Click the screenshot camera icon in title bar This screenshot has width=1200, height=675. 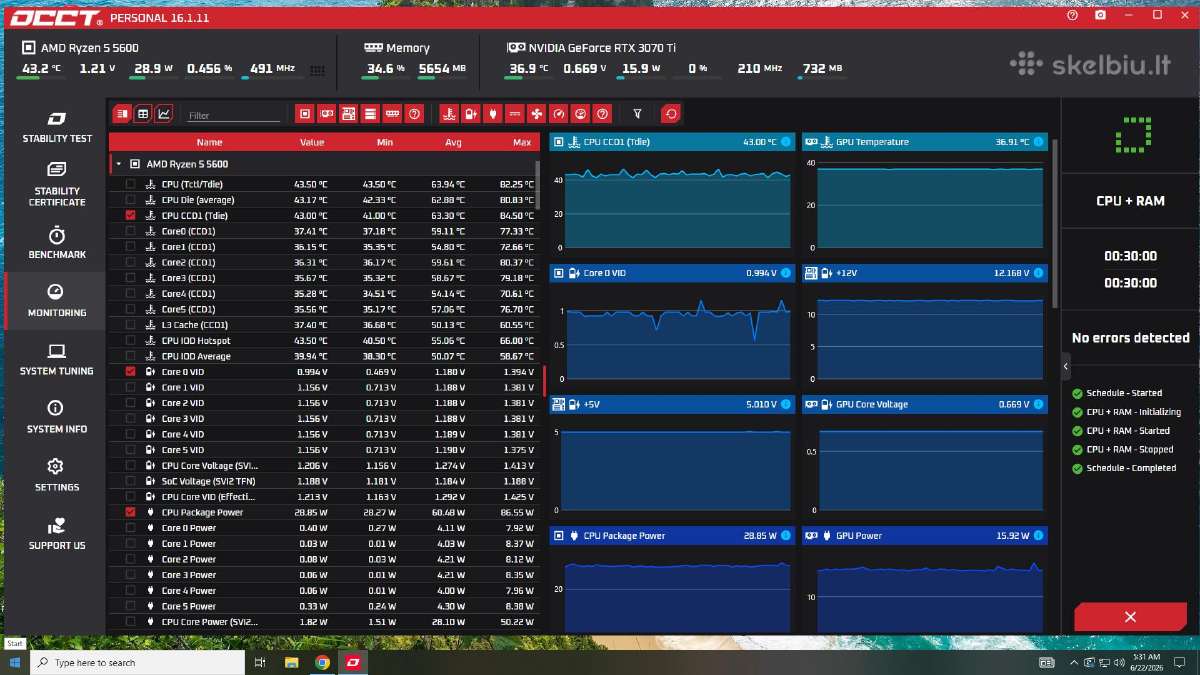point(1100,16)
